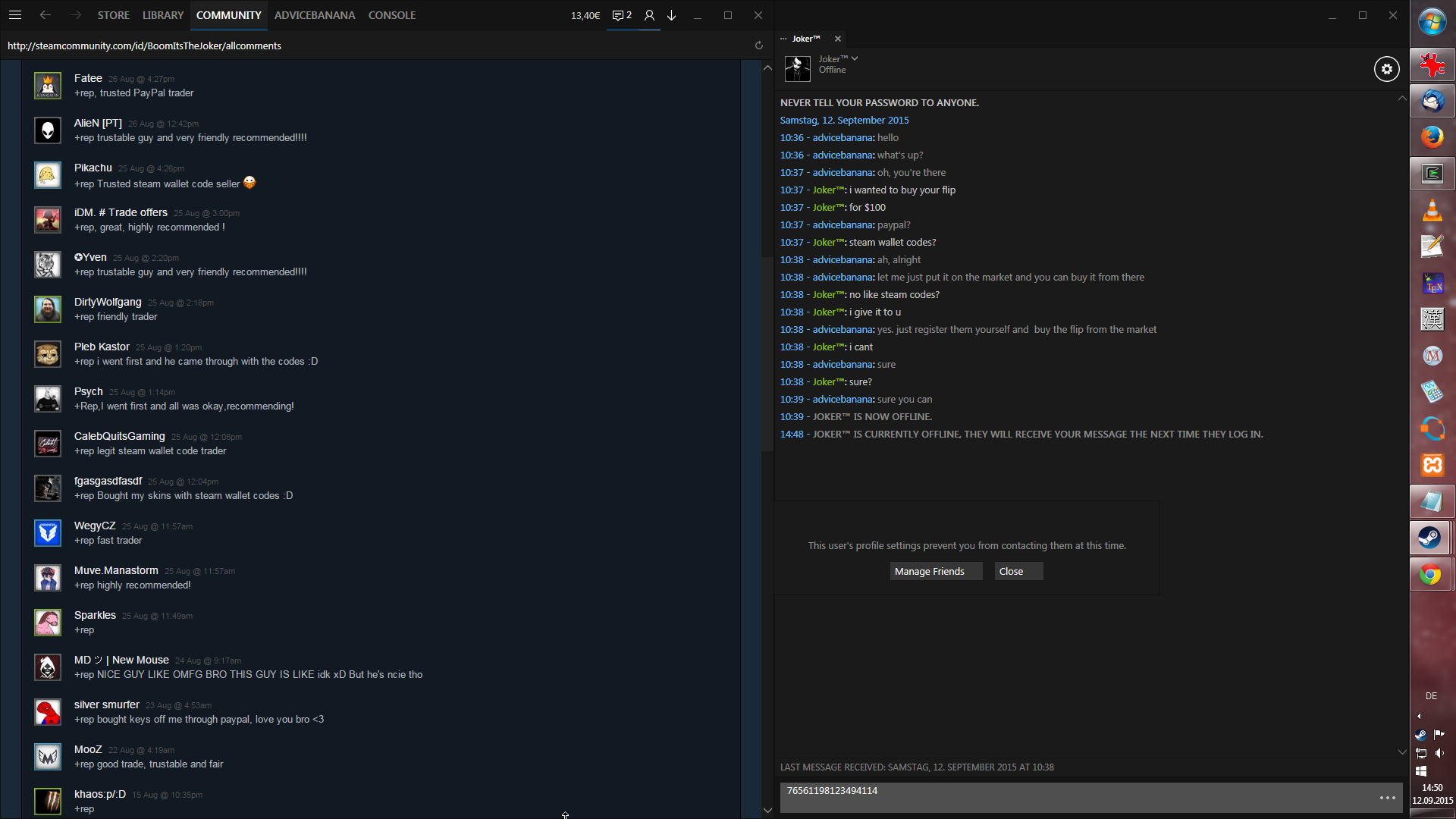The width and height of the screenshot is (1456, 819).
Task: Open downloads via down arrow icon
Action: pyautogui.click(x=672, y=15)
